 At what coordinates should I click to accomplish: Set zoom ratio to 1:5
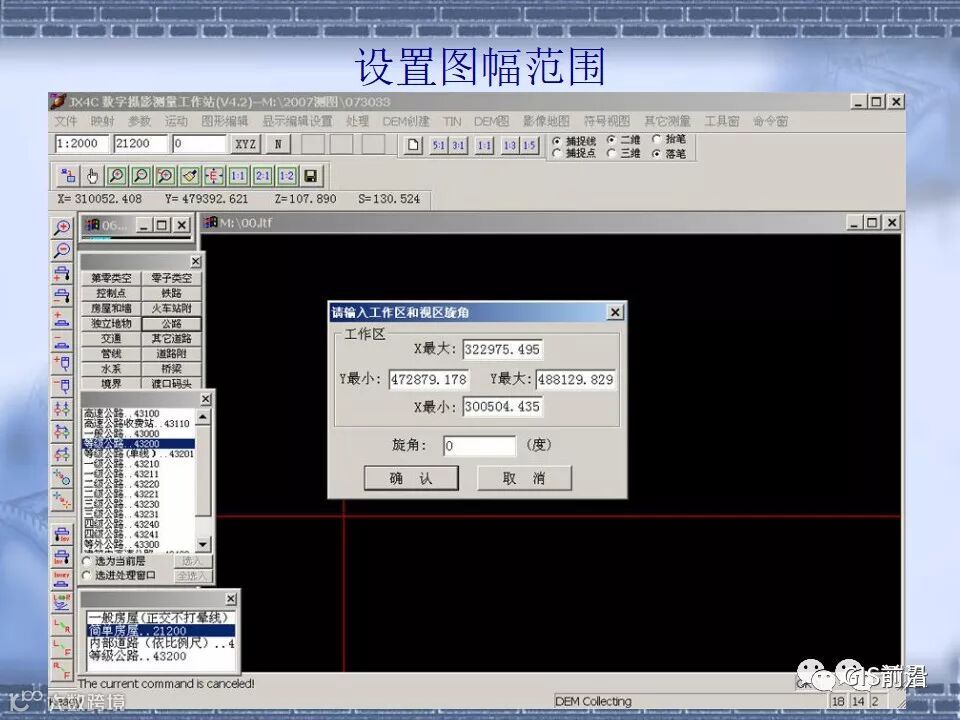(529, 145)
